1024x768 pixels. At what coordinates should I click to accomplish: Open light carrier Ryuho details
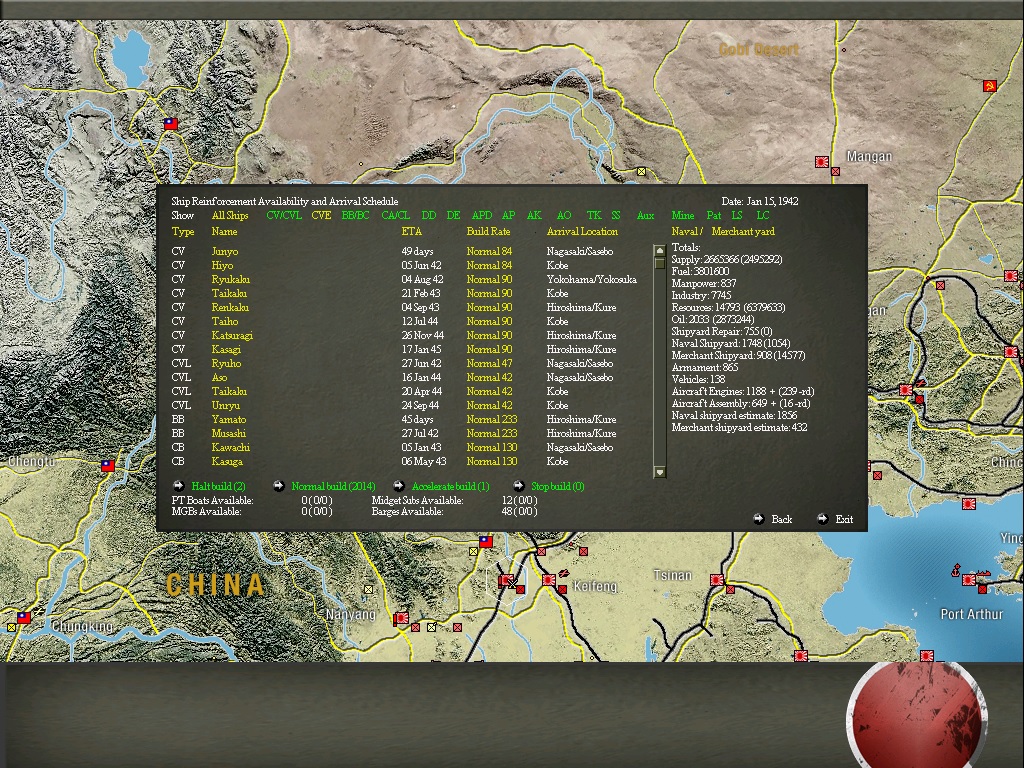tap(227, 363)
